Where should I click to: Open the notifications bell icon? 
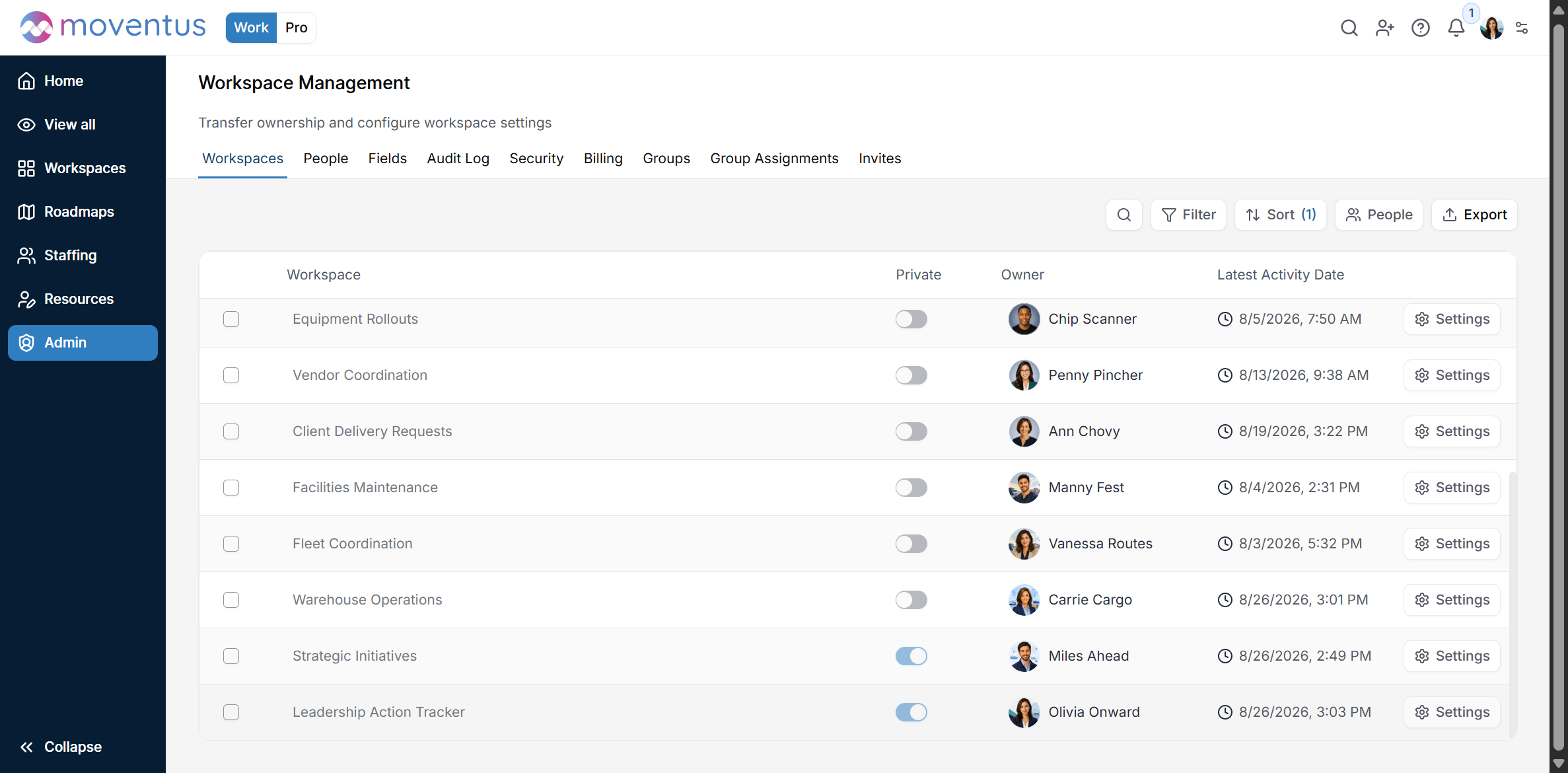pyautogui.click(x=1456, y=28)
